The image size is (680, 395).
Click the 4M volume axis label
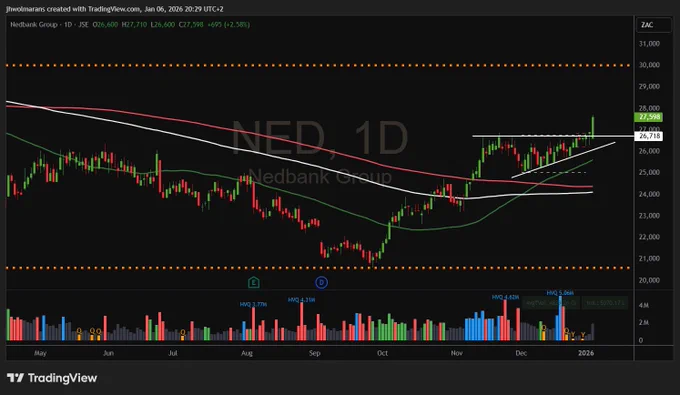[x=644, y=305]
